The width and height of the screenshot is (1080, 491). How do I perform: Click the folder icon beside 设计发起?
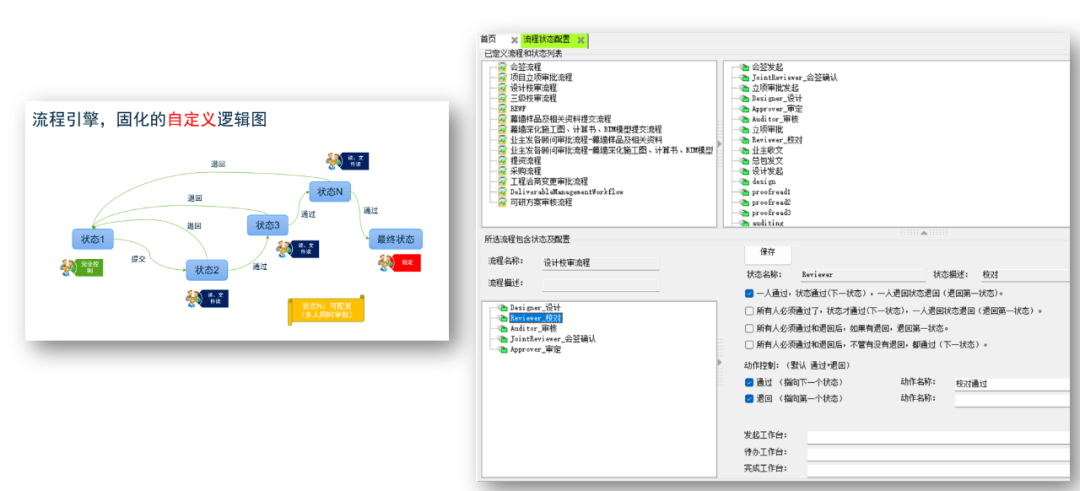click(745, 171)
